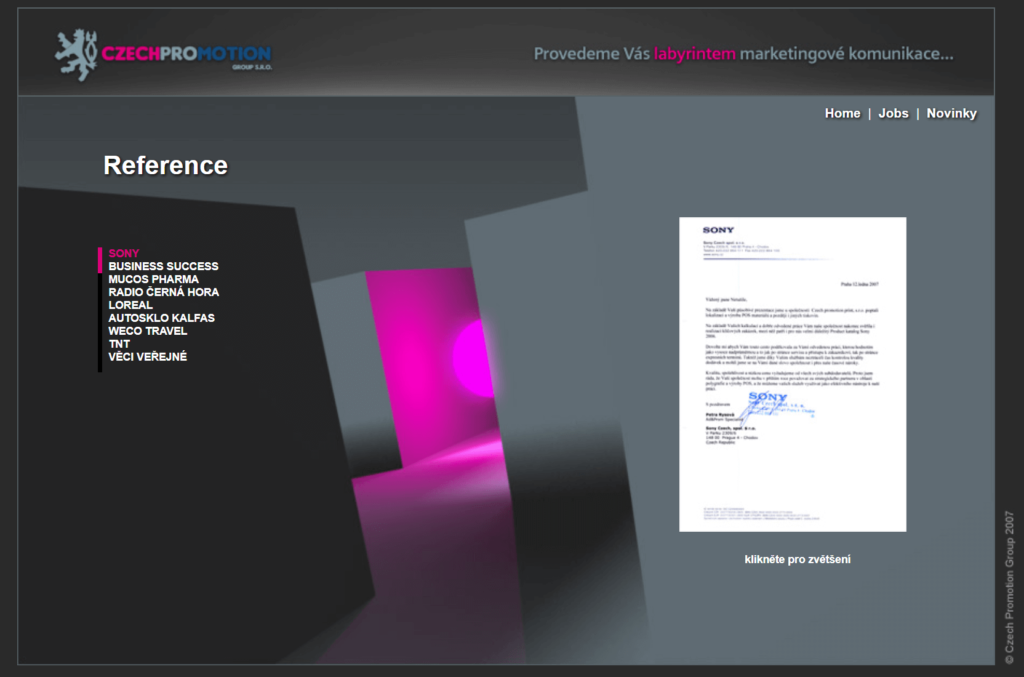
Task: Click the CZECHPROMOTION logo text
Action: (186, 55)
